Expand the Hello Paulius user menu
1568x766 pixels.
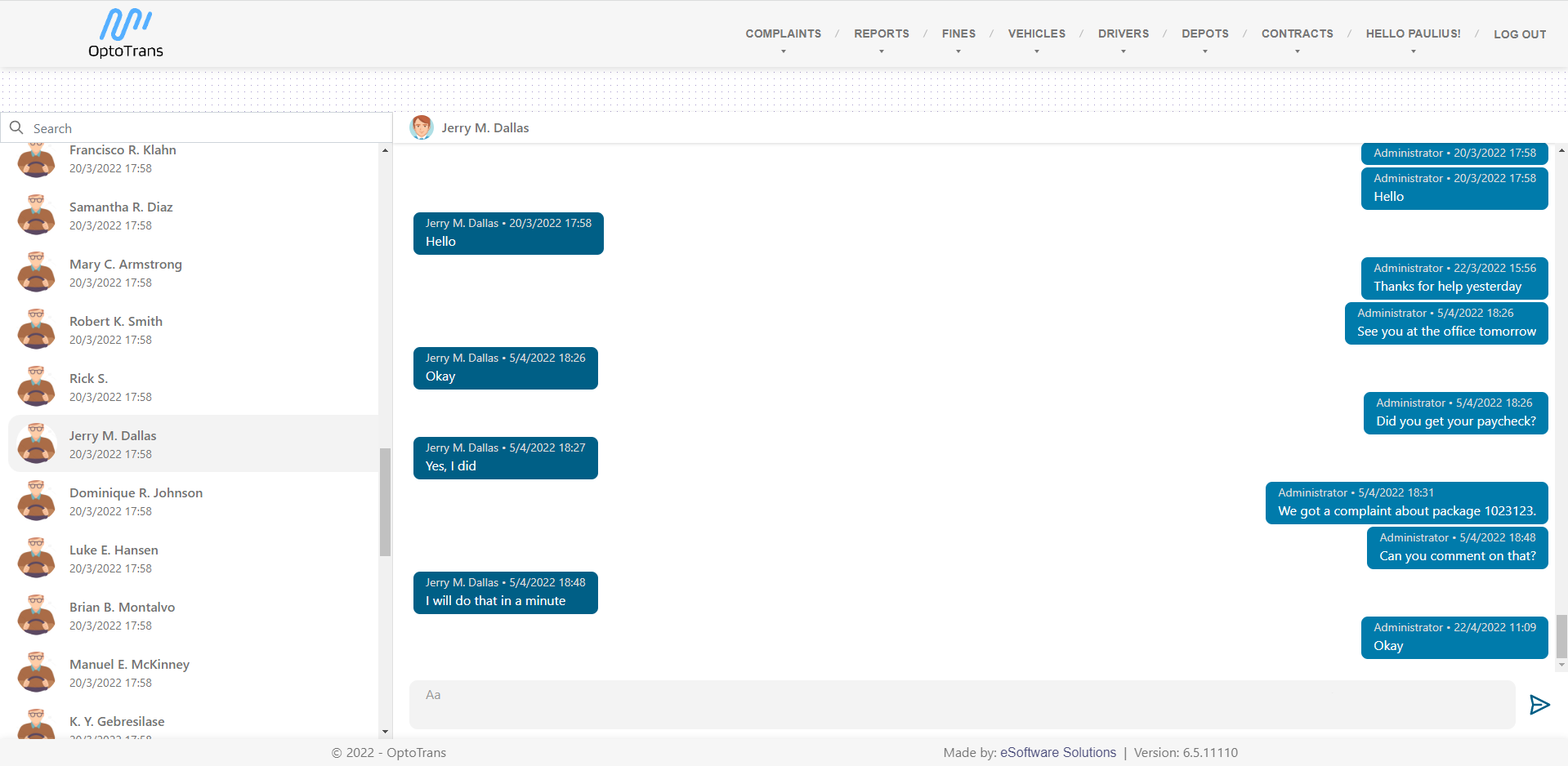[x=1413, y=34]
